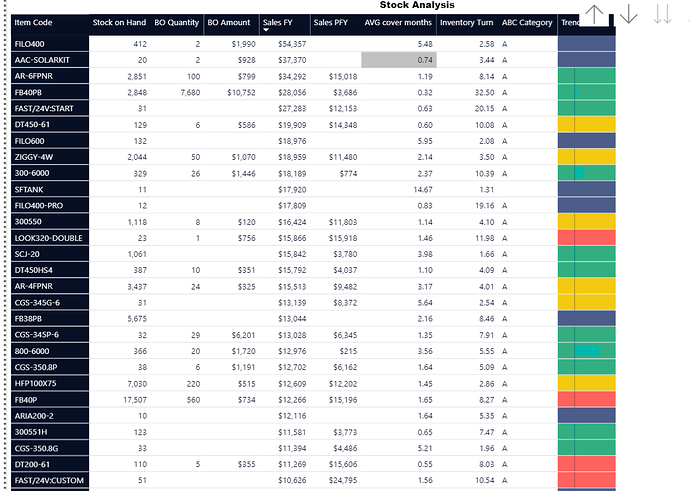
Task: Select the AR-4FPNR item row header
Action: pyautogui.click(x=50, y=286)
